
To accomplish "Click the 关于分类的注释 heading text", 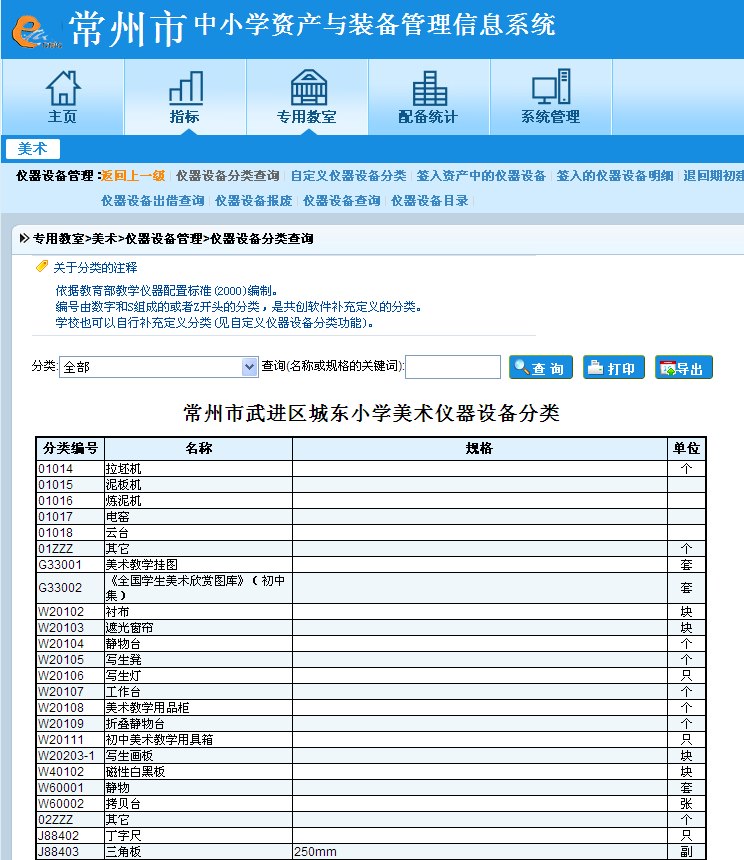I will (95, 267).
